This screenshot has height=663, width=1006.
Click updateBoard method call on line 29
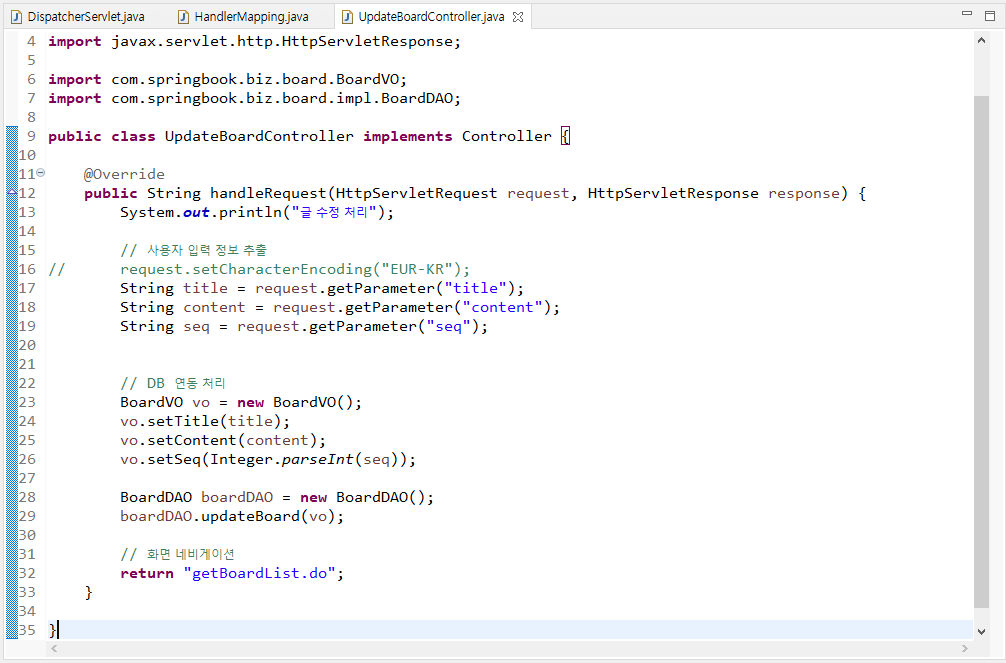click(x=250, y=517)
